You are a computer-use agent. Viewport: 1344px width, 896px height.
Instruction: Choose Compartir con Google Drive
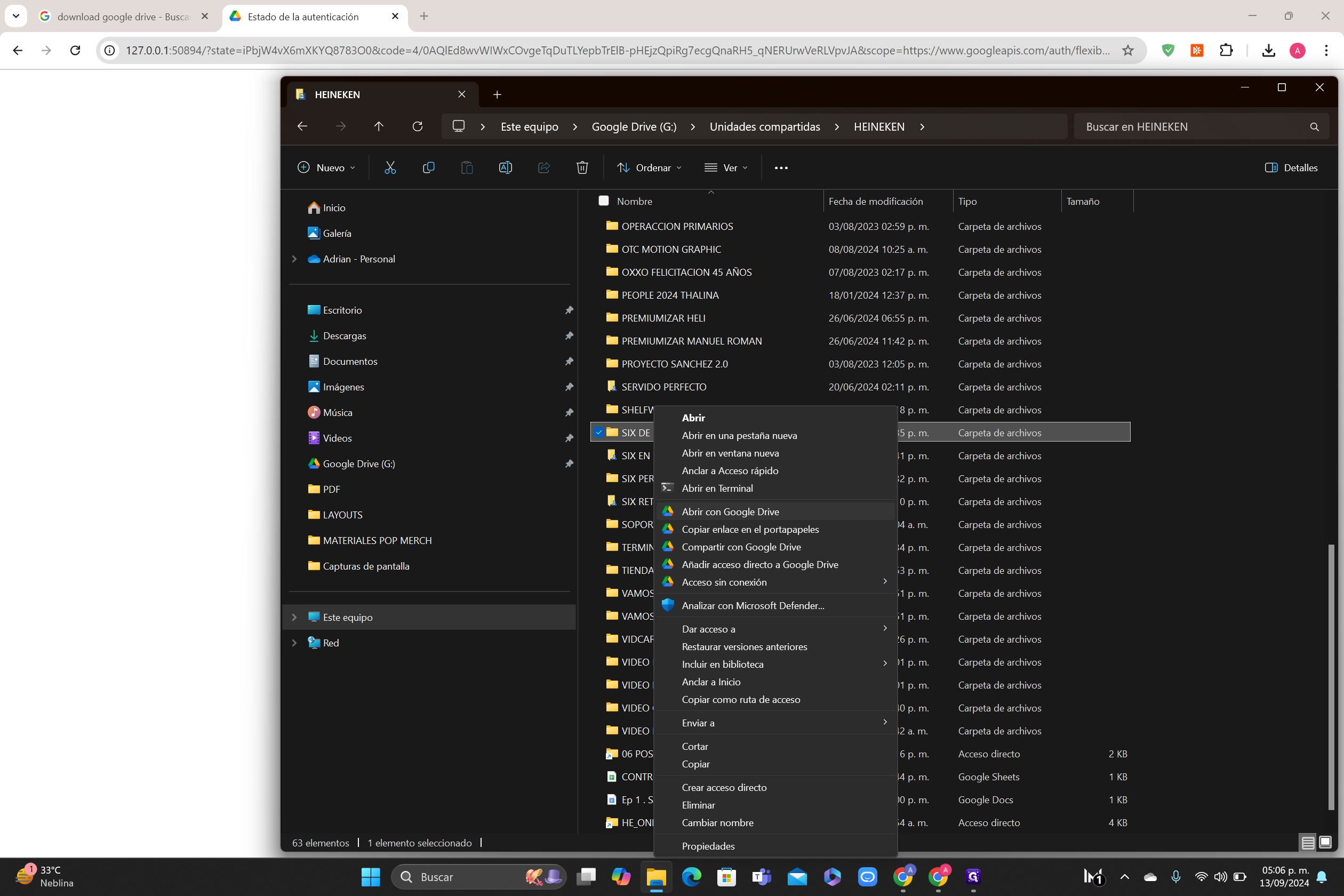775,547
